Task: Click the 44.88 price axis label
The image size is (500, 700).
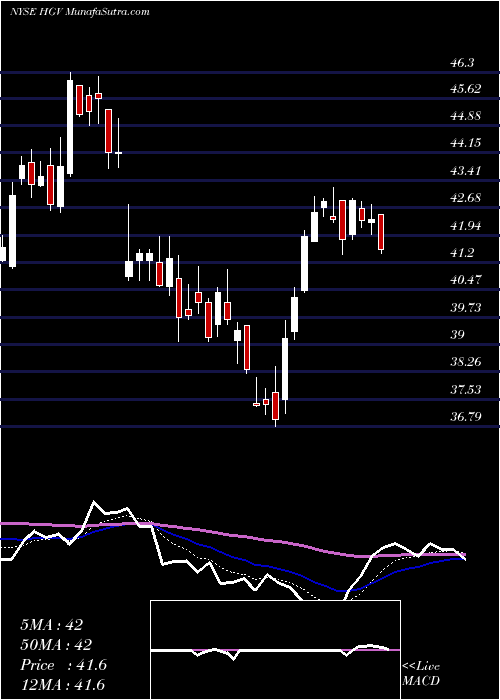Action: (466, 116)
